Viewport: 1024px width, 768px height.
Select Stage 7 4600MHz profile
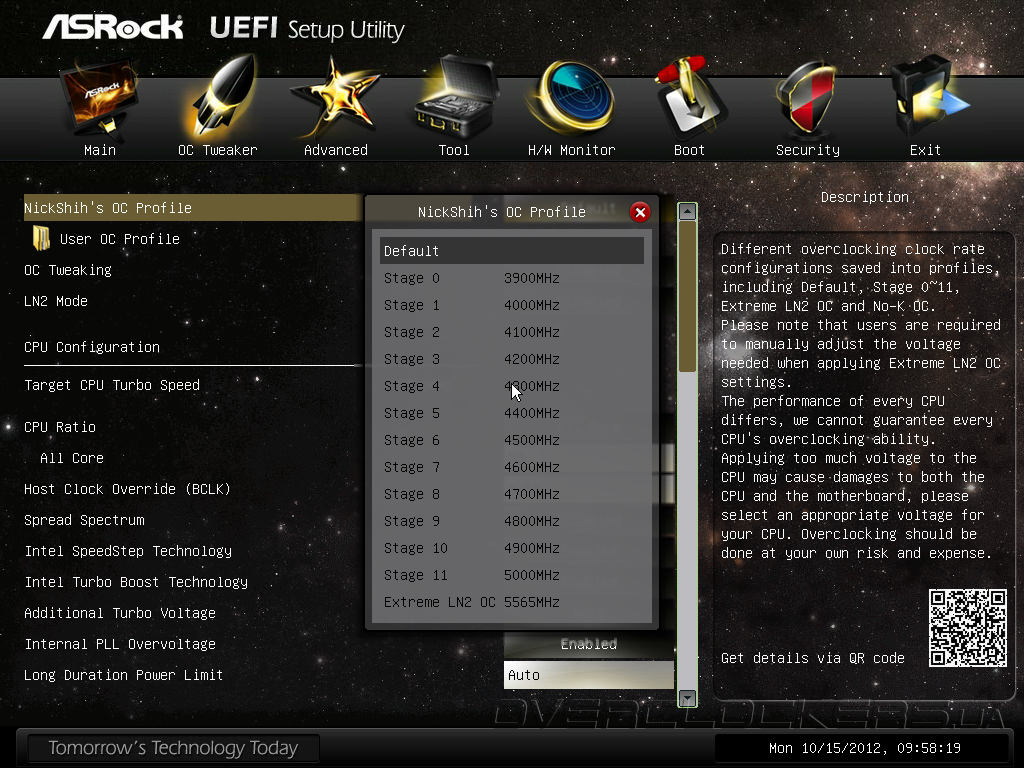[x=512, y=467]
